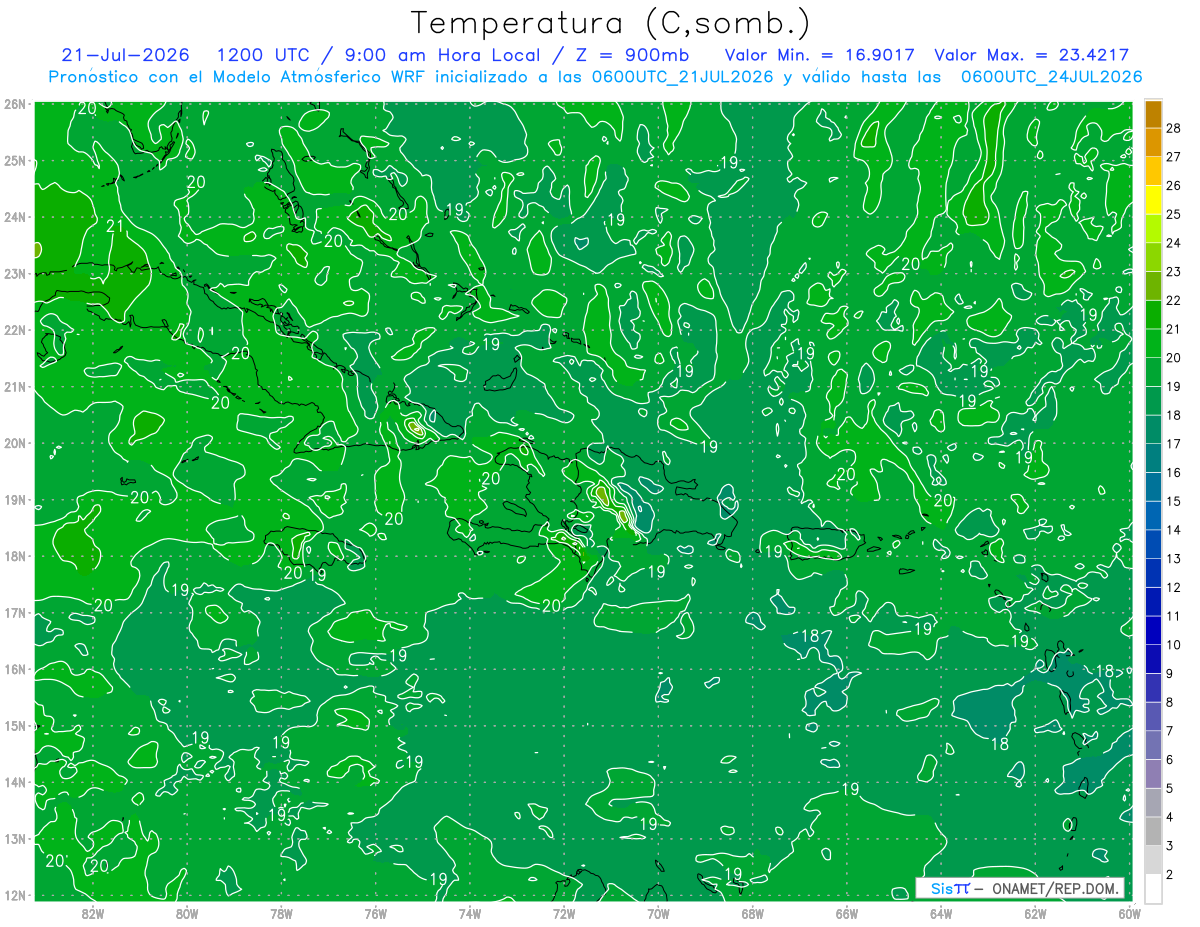Click the date '21-Jul-2026' in the header
1200x927 pixels.
(x=125, y=55)
